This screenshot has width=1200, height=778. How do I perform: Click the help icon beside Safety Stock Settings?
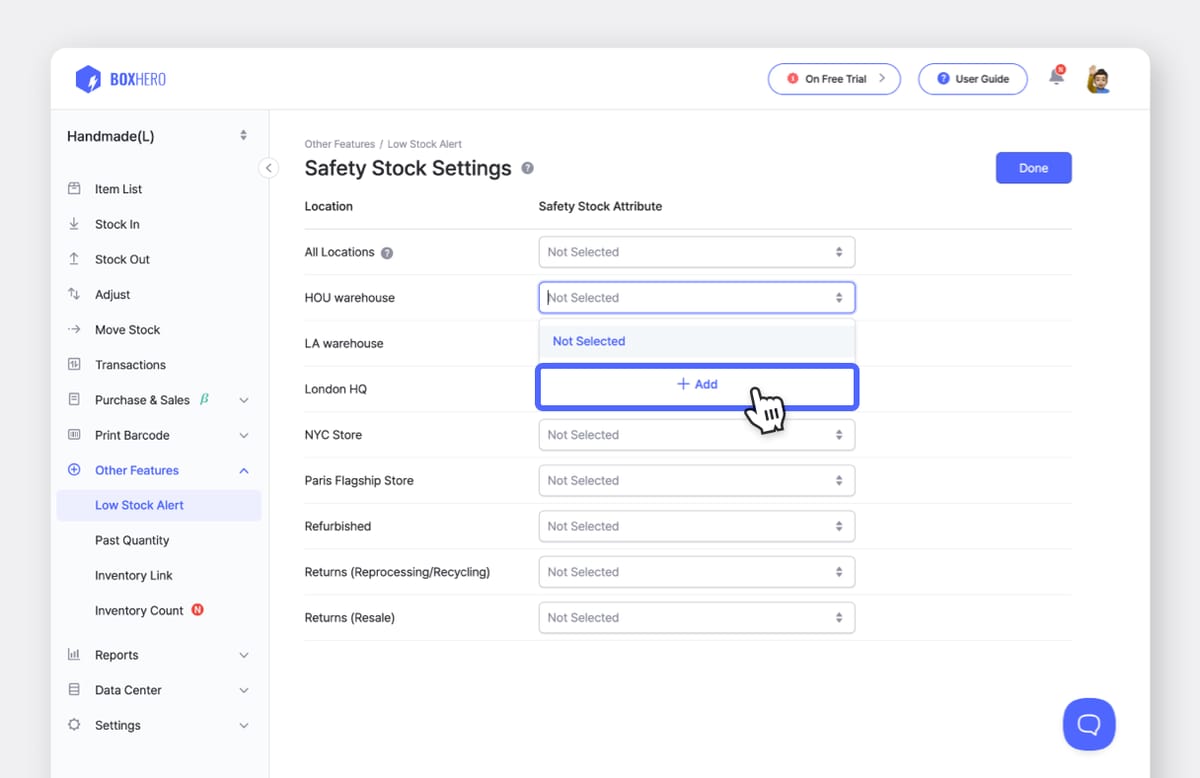tap(527, 168)
